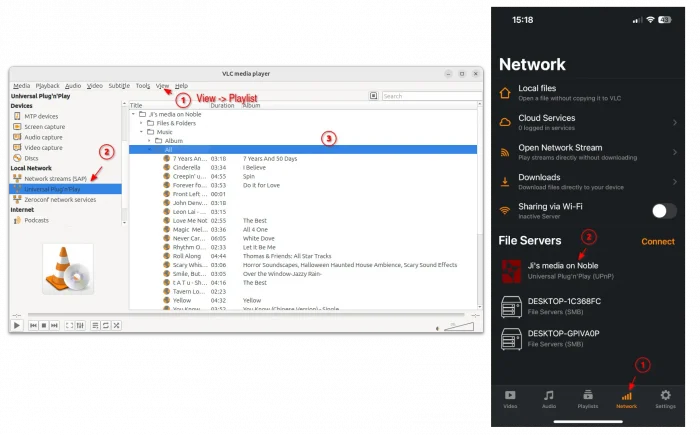Viewport: 700px width, 435px height.
Task: Open the Playback menu
Action: point(47,86)
